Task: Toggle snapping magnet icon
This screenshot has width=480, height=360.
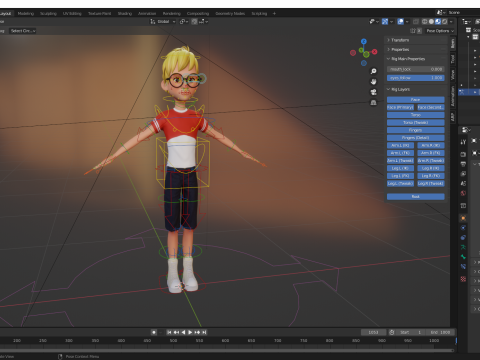Action: (x=195, y=22)
